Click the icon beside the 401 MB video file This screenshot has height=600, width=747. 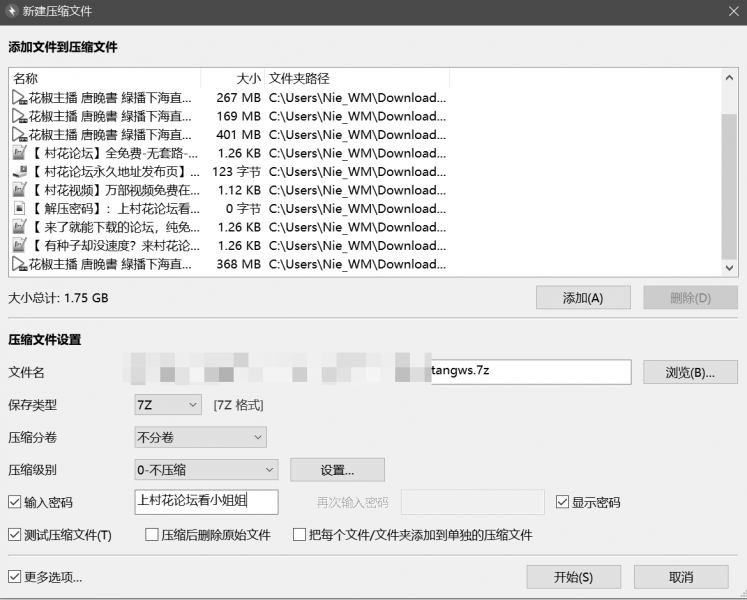pyautogui.click(x=19, y=135)
